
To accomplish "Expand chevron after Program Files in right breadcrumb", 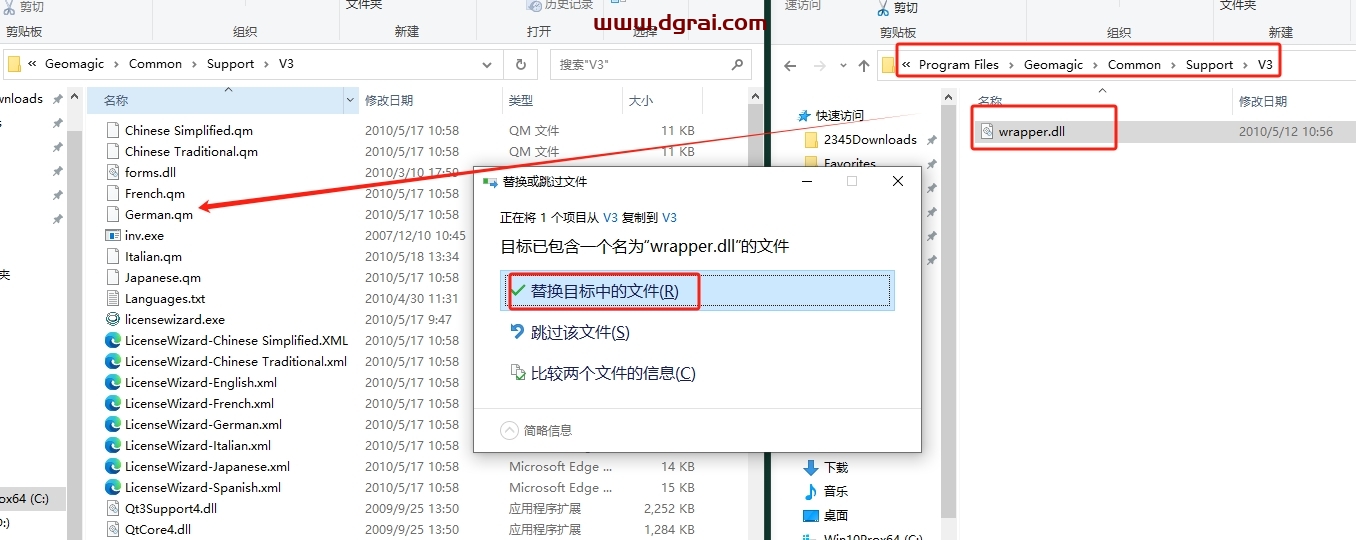I will pos(1011,65).
